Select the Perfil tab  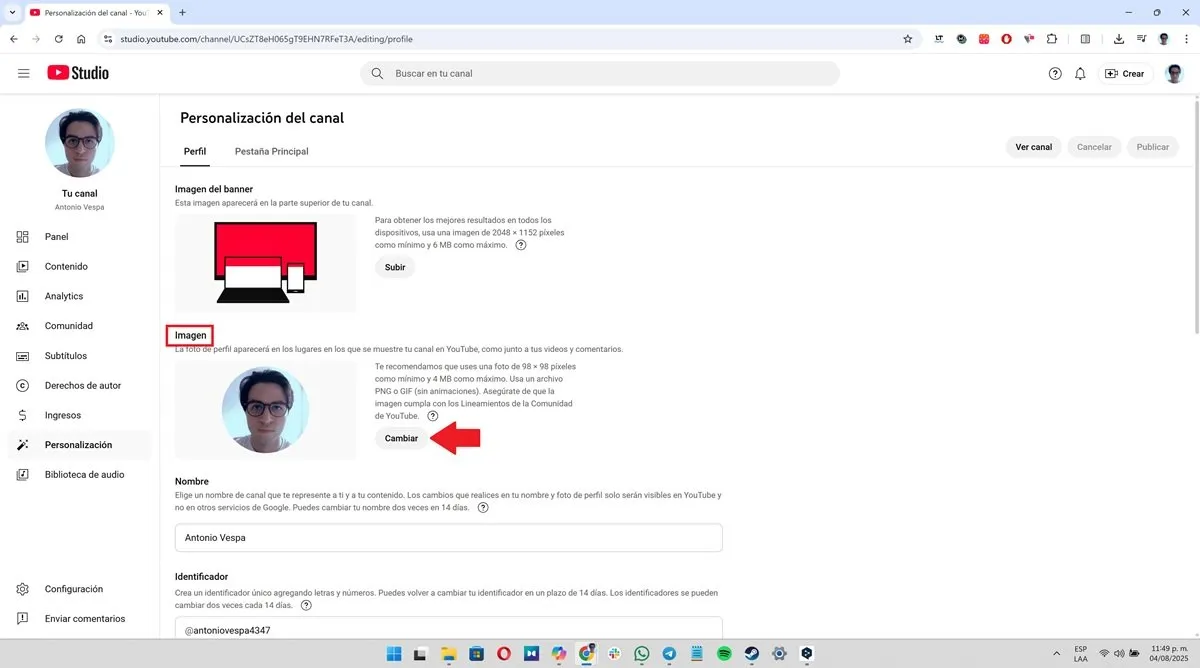(195, 151)
